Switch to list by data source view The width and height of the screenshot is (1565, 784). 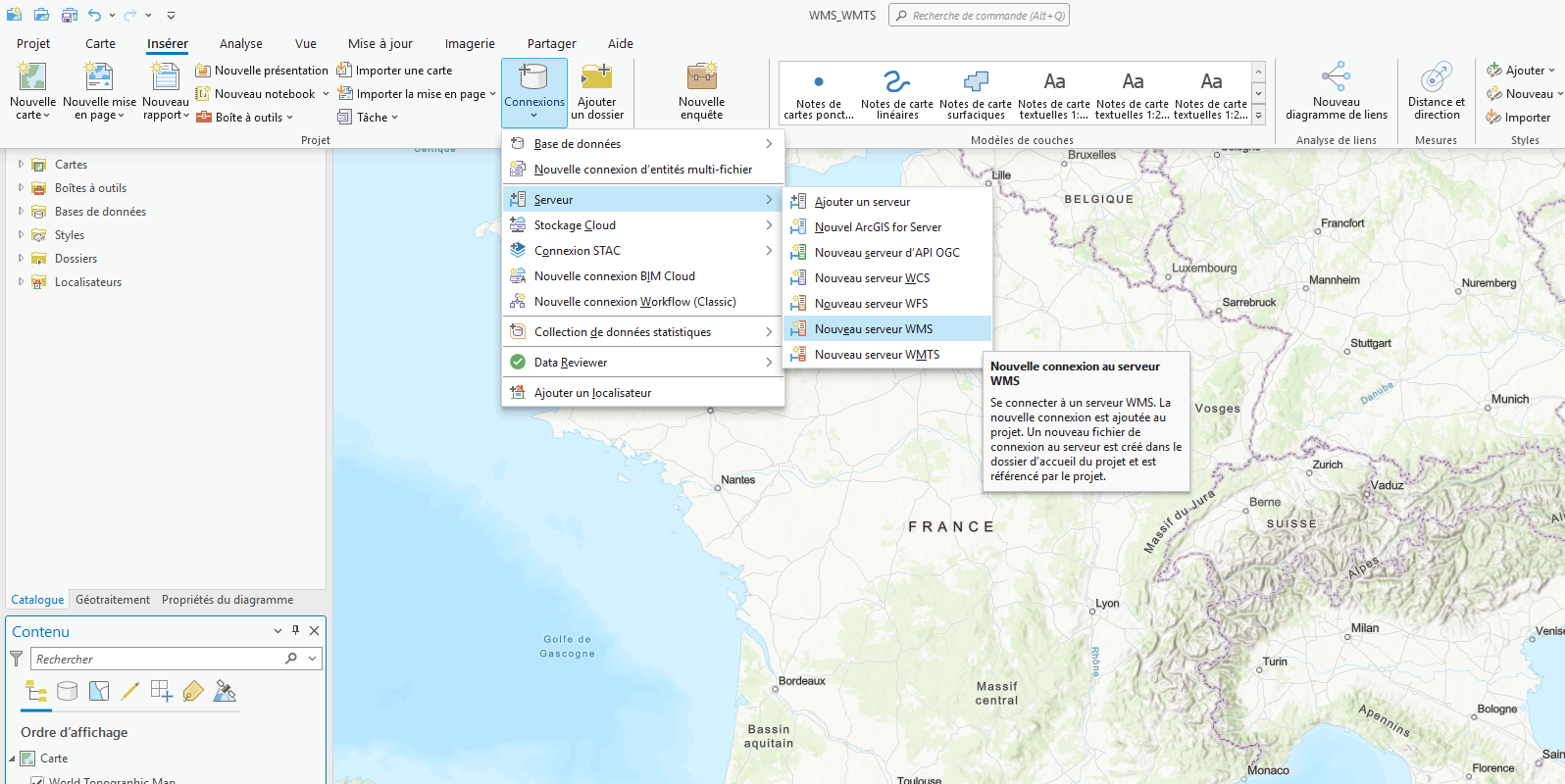[x=67, y=692]
